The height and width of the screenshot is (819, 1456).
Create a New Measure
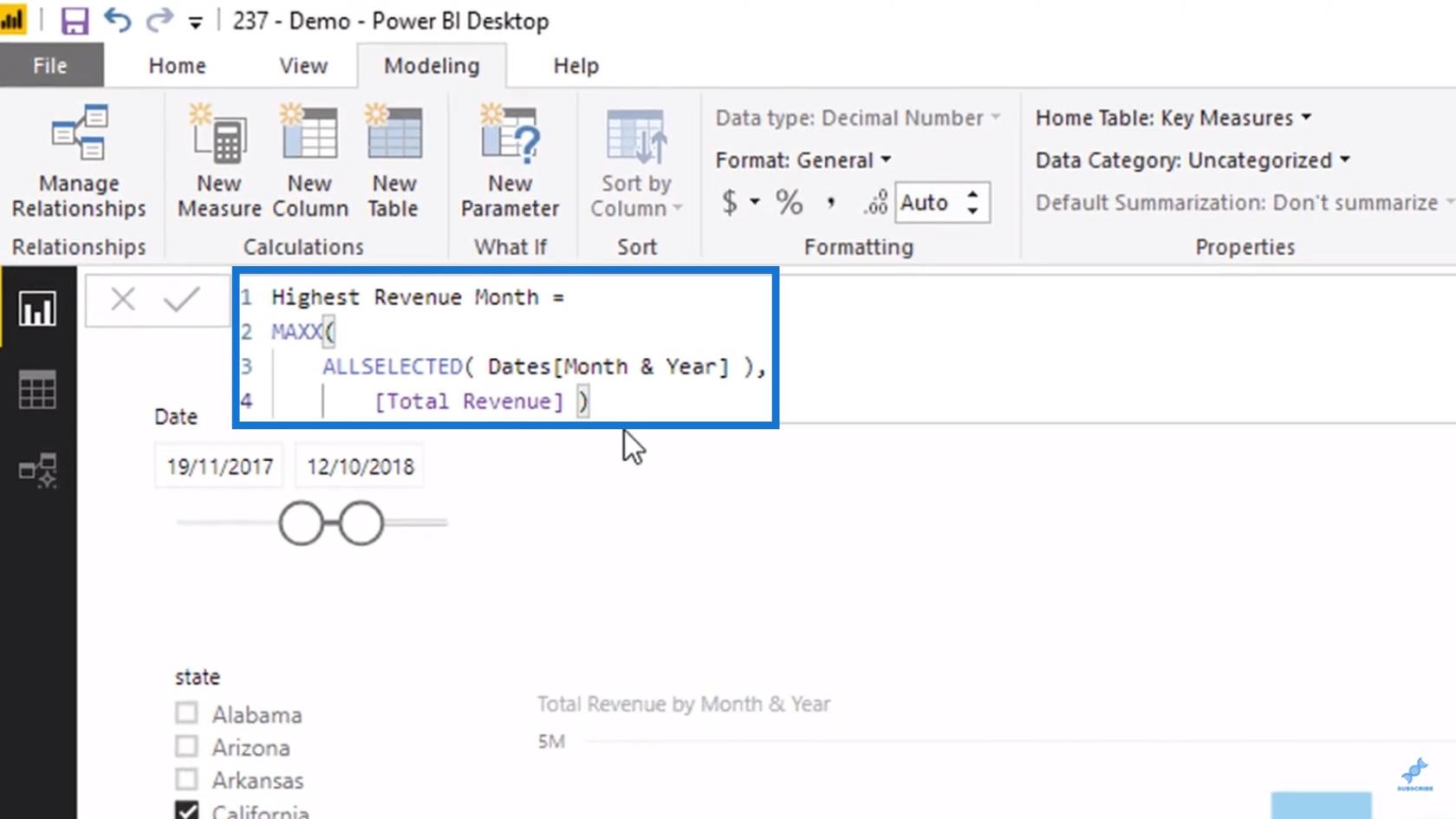coord(219,162)
